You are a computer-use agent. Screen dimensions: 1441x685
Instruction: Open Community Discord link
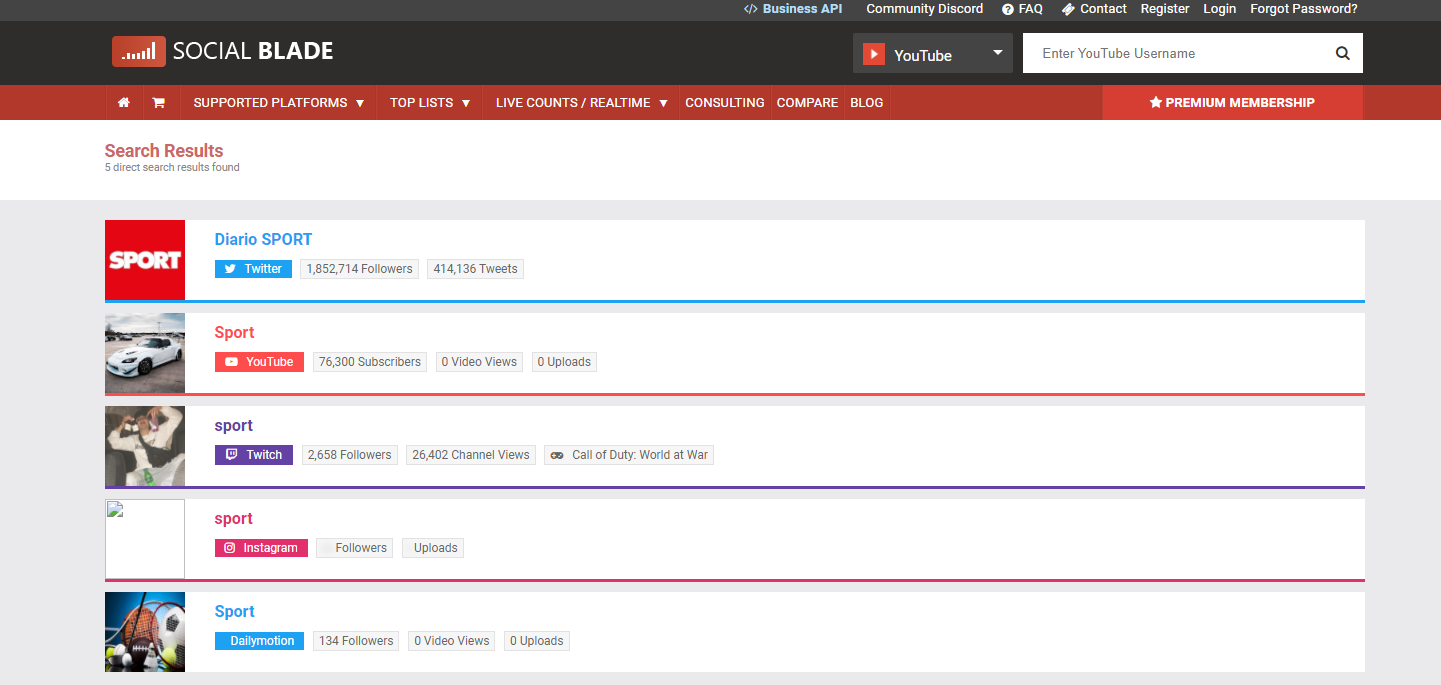click(x=925, y=9)
